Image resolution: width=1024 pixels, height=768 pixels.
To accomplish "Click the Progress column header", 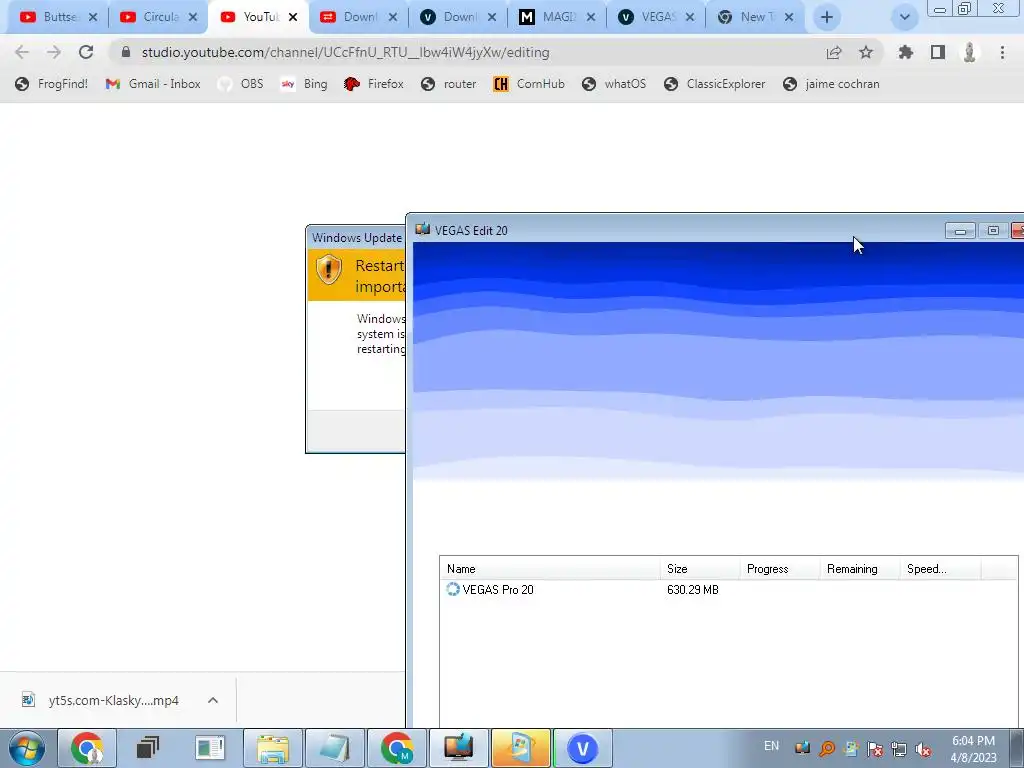I will [x=780, y=569].
